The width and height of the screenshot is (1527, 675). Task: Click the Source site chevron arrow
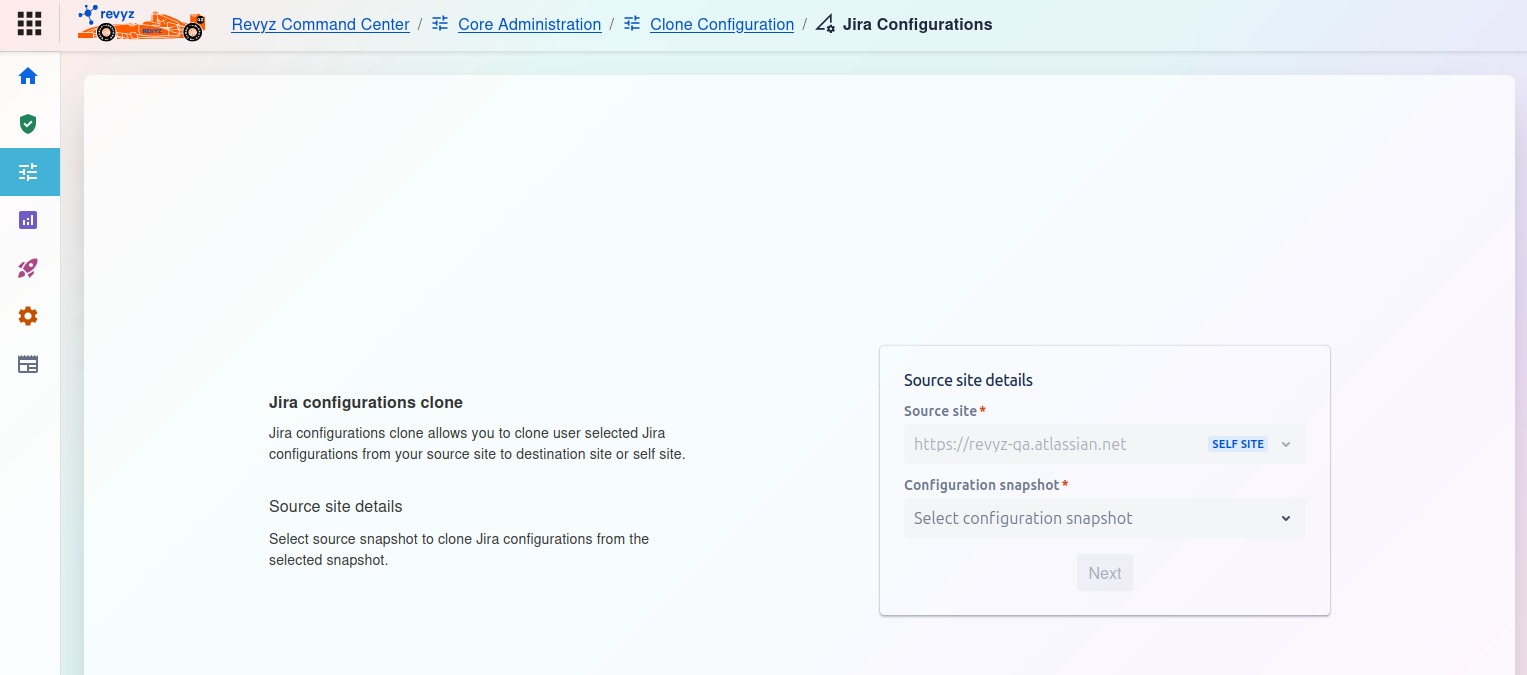[x=1286, y=444]
